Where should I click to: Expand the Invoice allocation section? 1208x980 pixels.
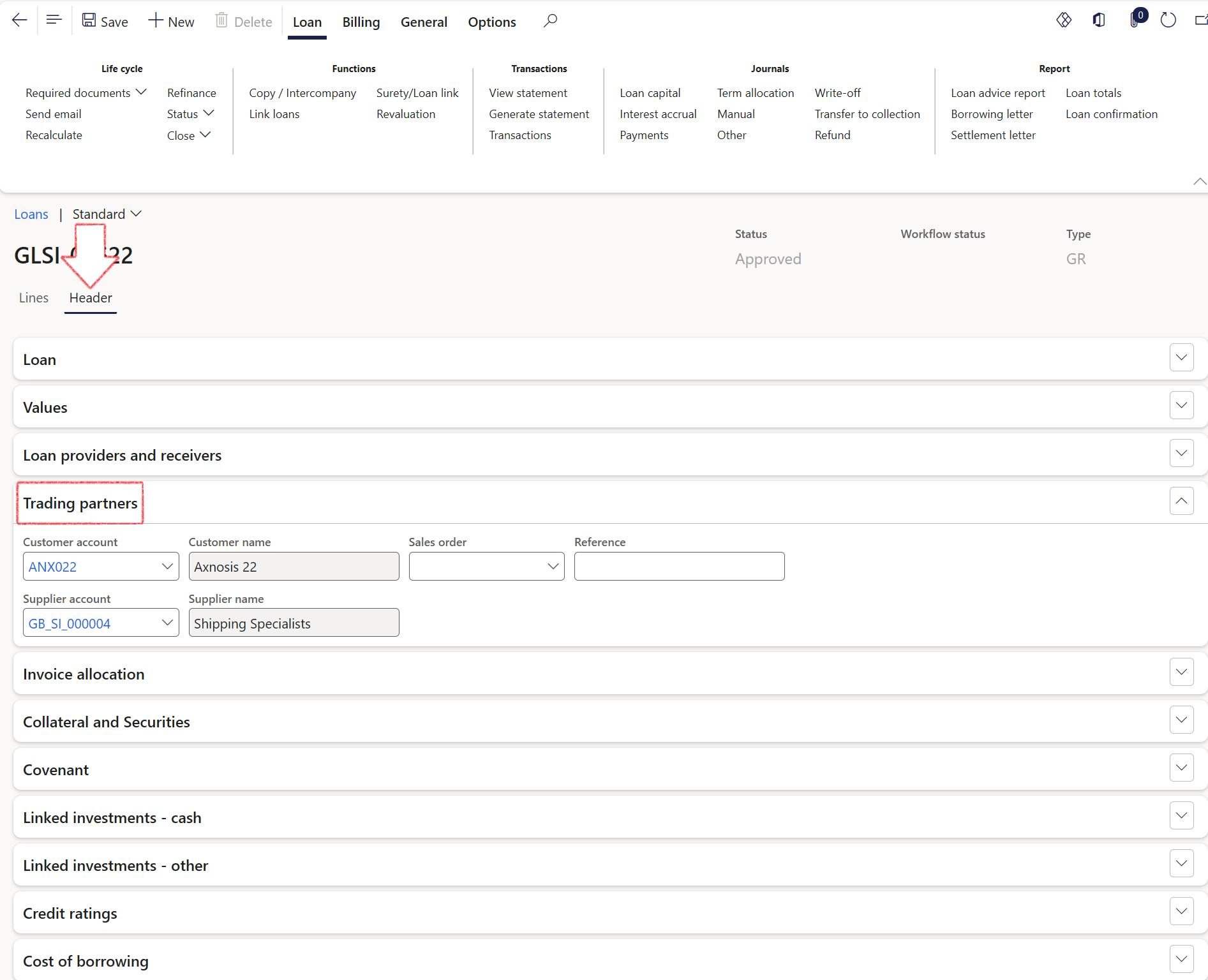point(1181,672)
